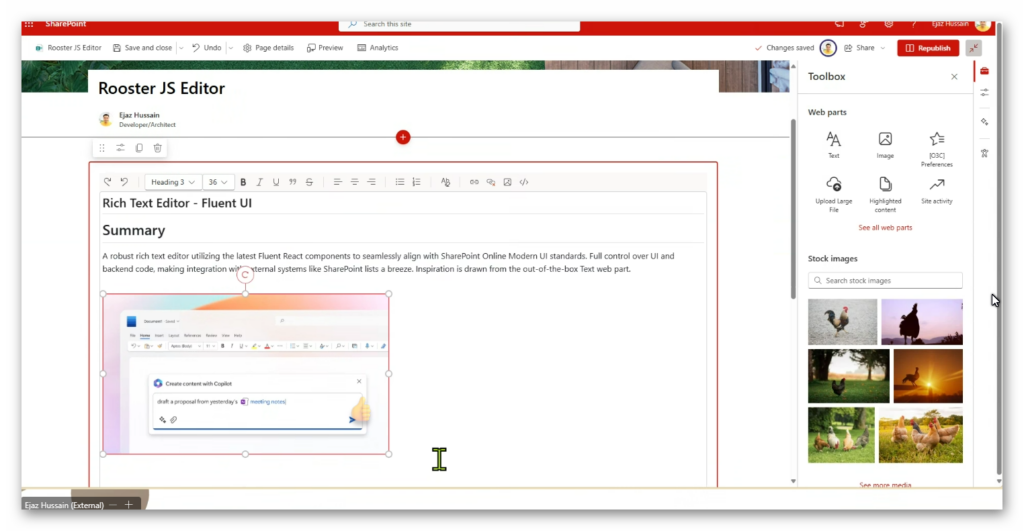Insert a numbered list
The image size is (1024, 531).
[x=417, y=182]
